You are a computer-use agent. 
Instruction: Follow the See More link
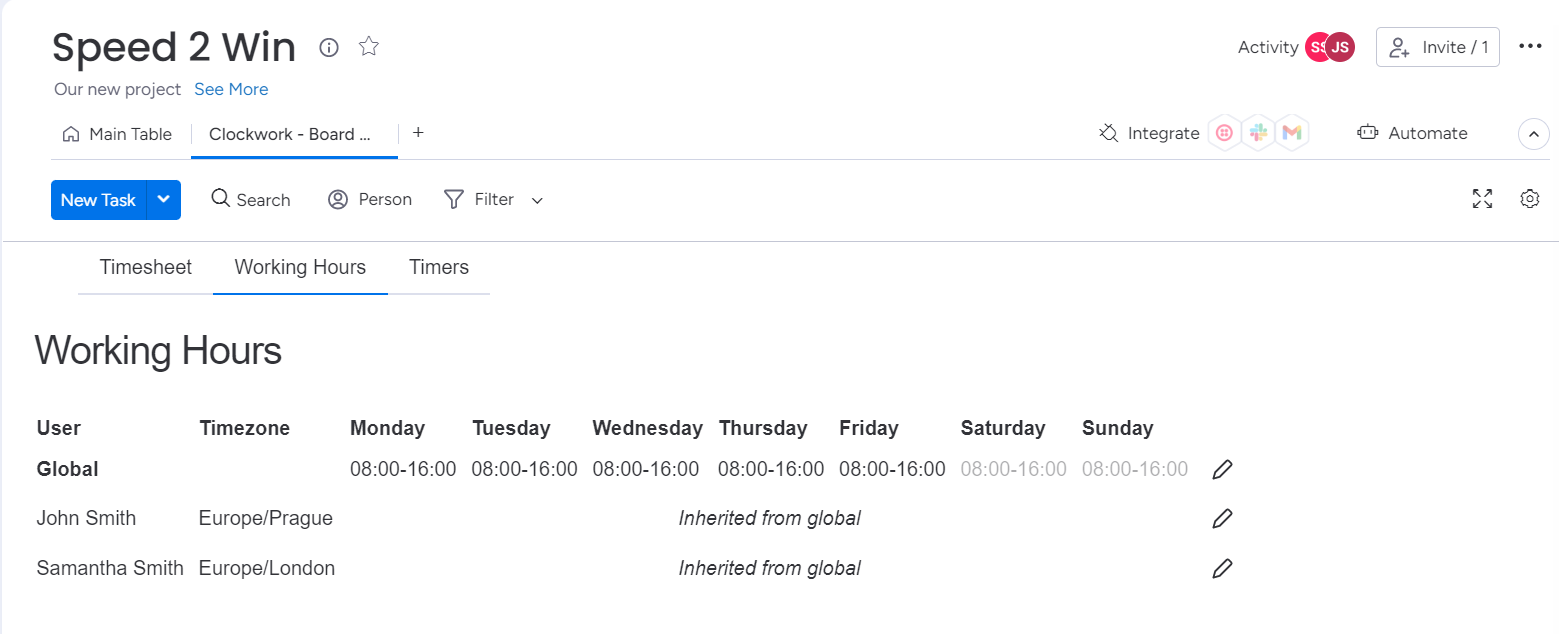(231, 89)
